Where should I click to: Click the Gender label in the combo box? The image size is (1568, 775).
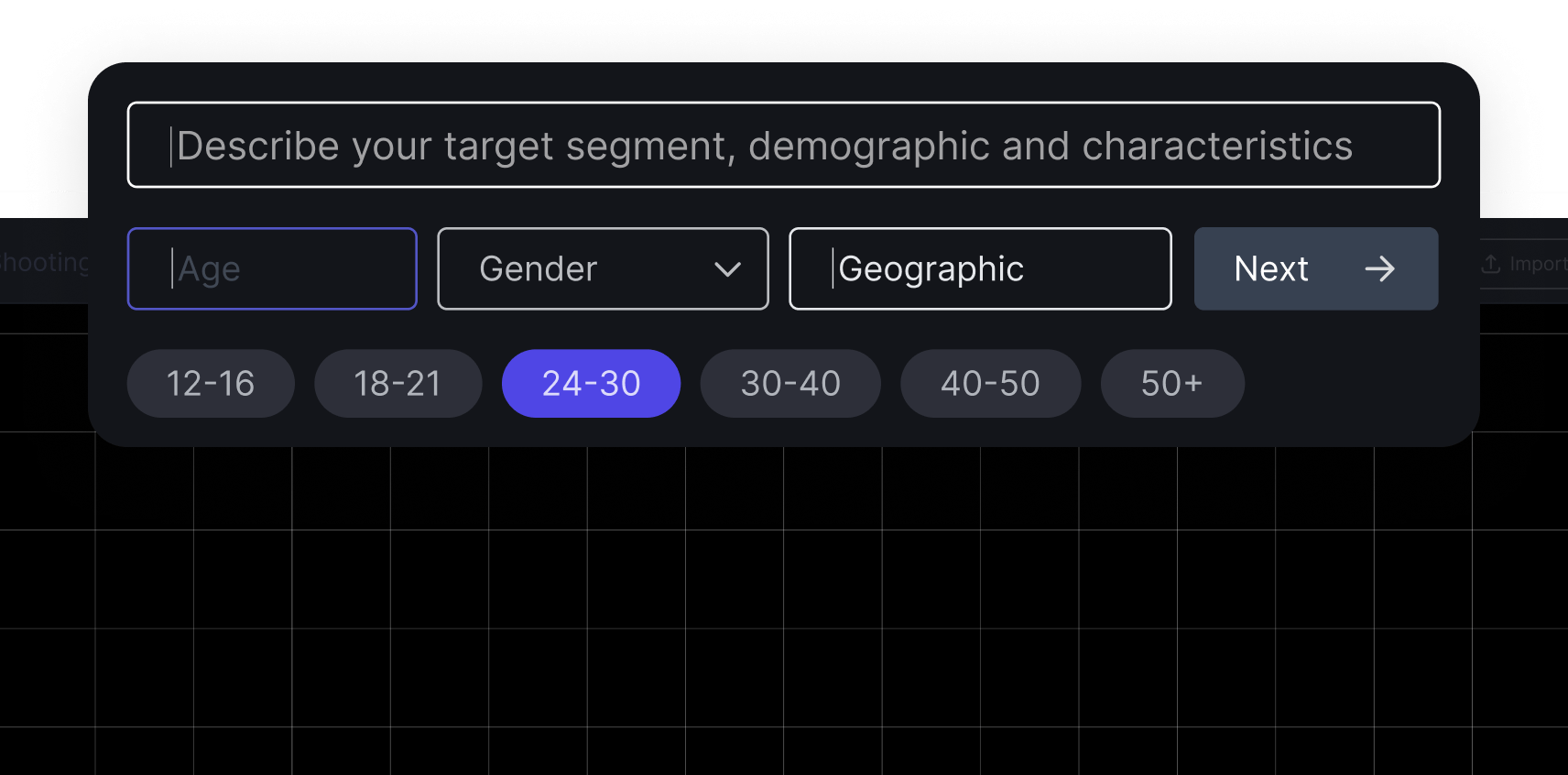539,268
